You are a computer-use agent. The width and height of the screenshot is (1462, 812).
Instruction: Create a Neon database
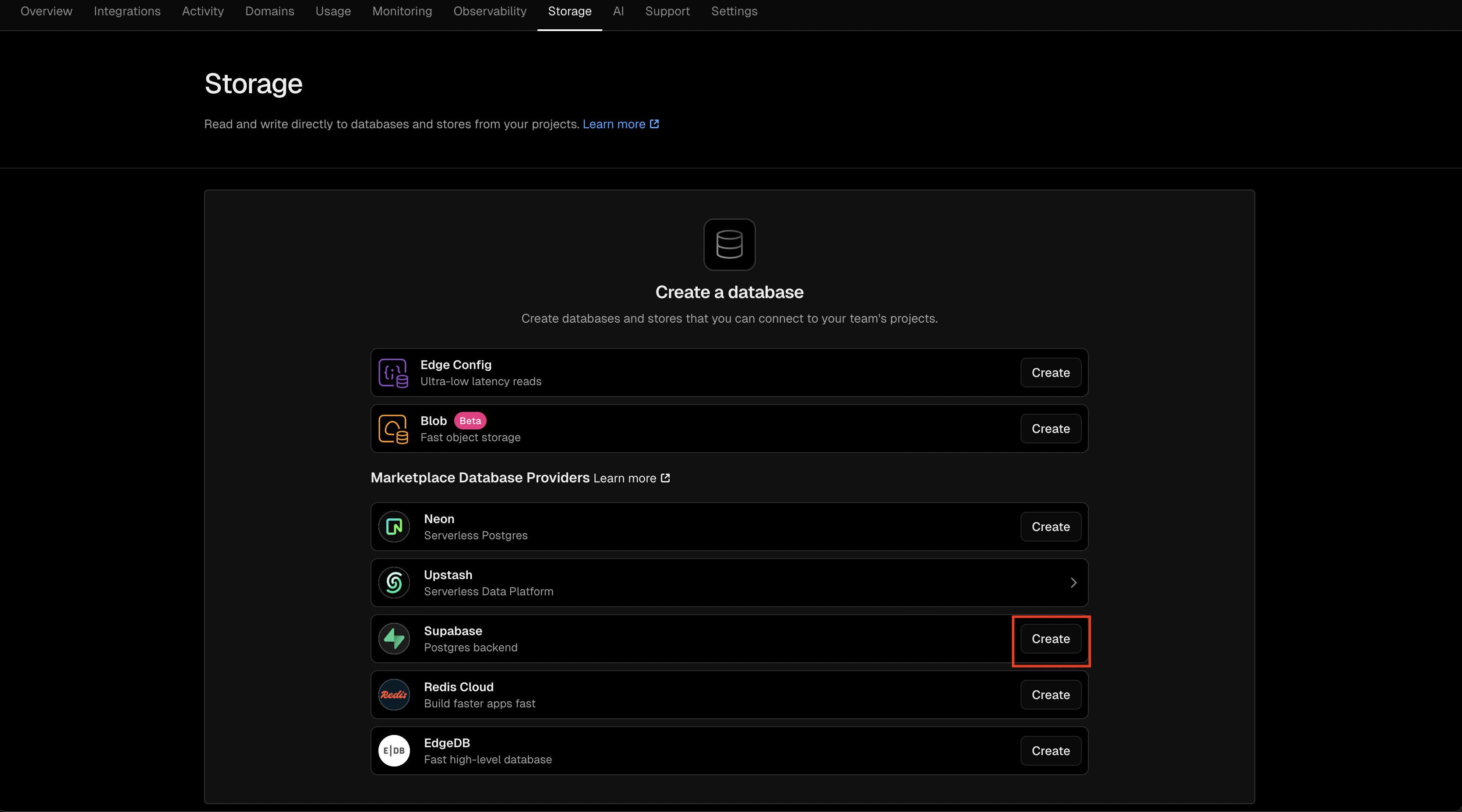tap(1051, 527)
